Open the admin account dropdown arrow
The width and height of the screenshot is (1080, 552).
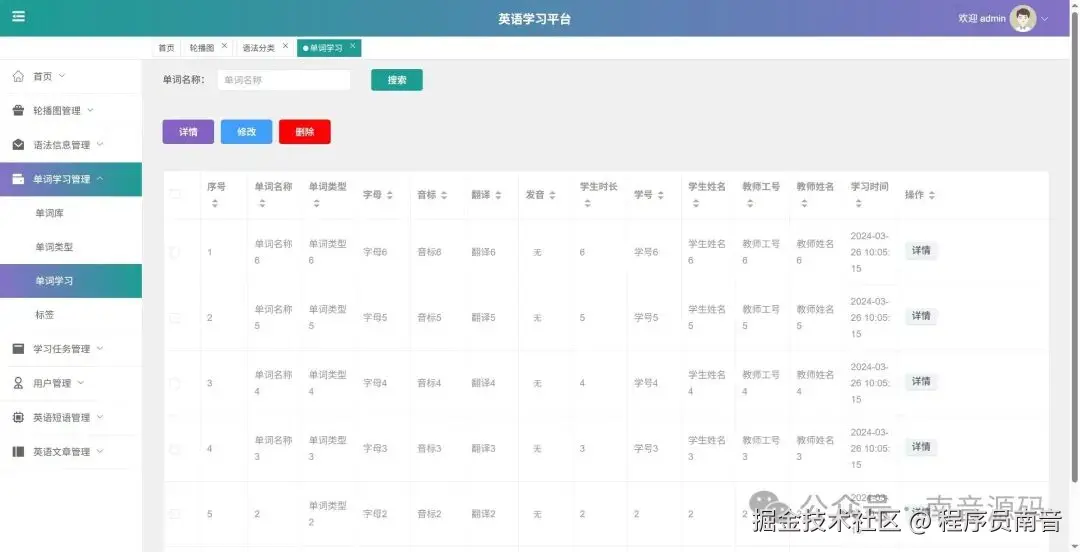coord(1045,19)
